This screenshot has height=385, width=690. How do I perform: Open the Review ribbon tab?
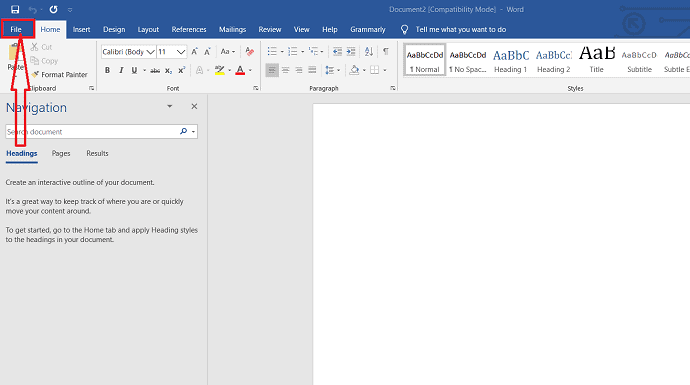click(270, 29)
